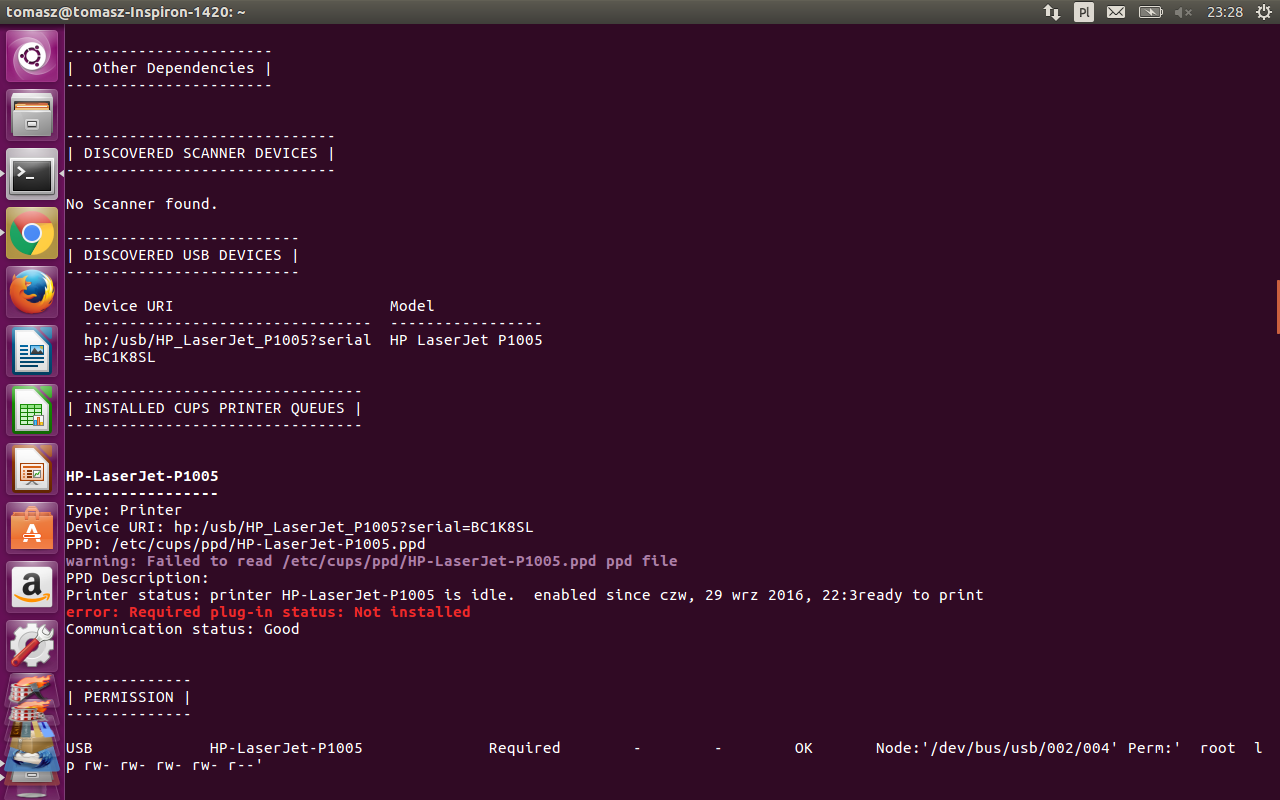
Task: Click 'HP LaserJet P1005' model value
Action: [x=466, y=340]
